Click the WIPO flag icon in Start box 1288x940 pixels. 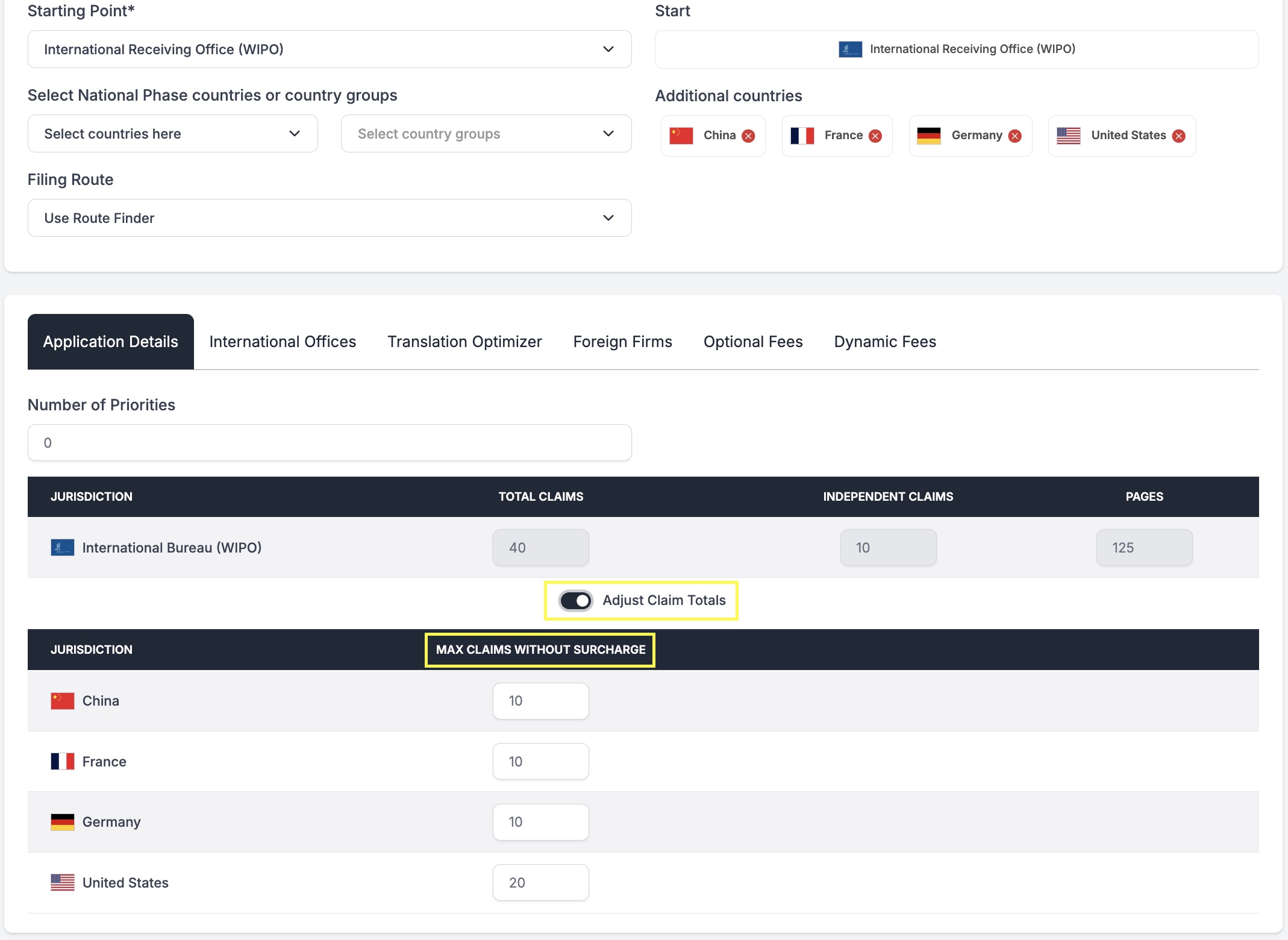click(850, 49)
